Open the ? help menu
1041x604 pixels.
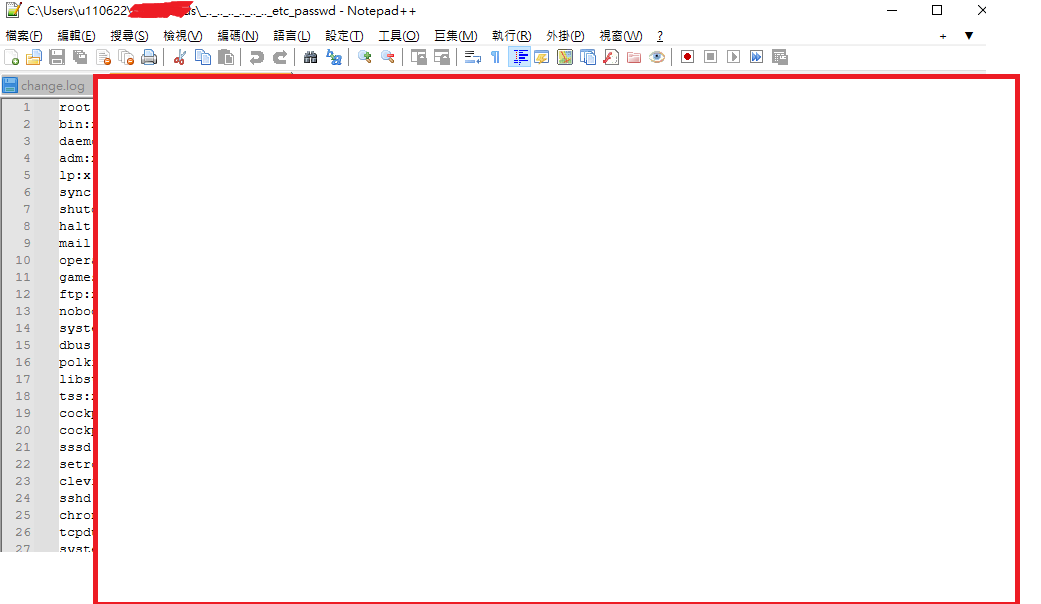(659, 36)
